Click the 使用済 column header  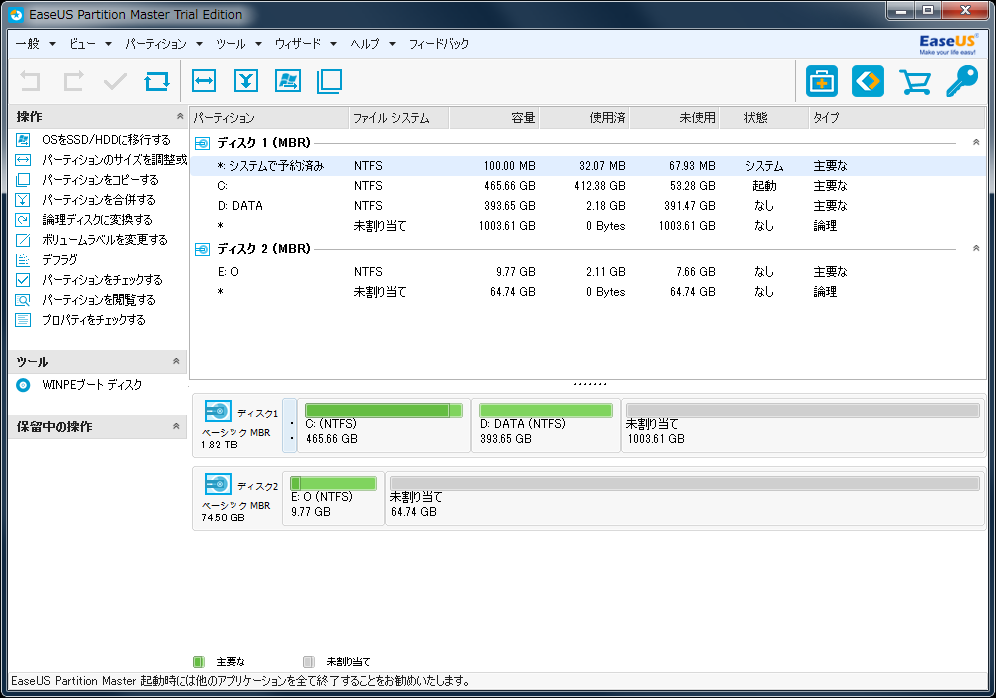(x=584, y=118)
